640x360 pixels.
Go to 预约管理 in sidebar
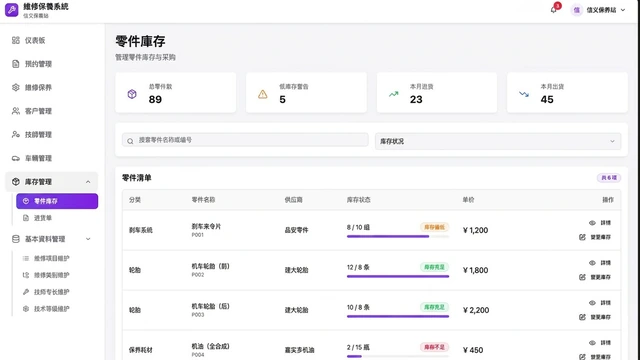point(51,64)
